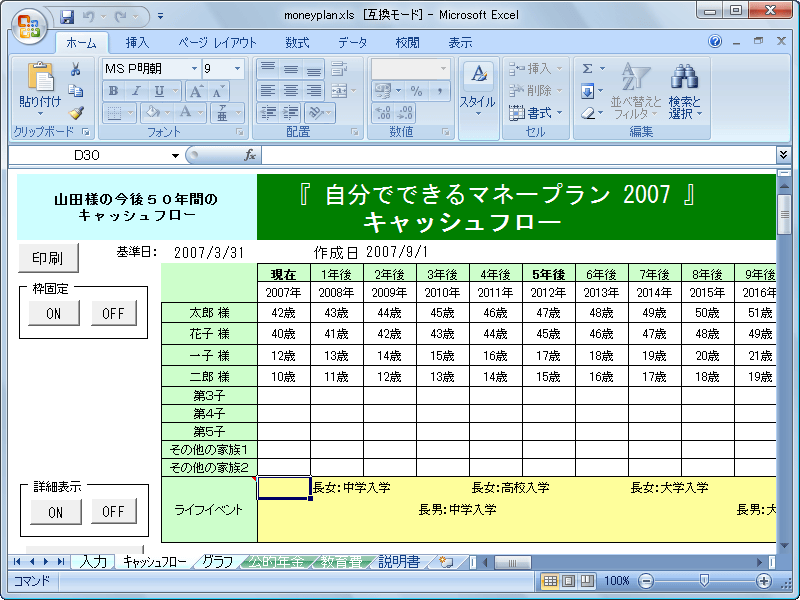Open the Format cells 書式 dropdown

(x=535, y=113)
